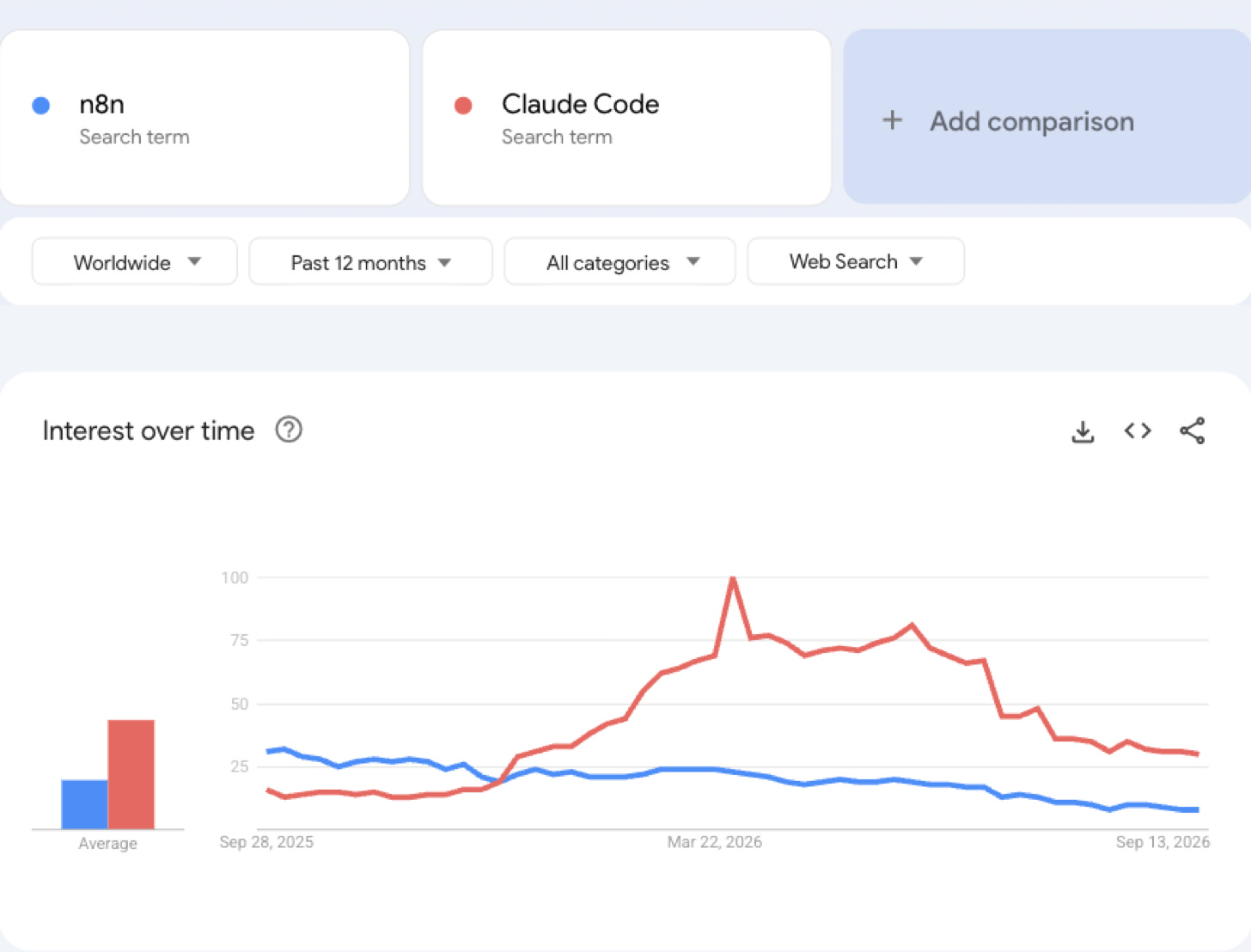The width and height of the screenshot is (1251, 952).
Task: Click the plus icon in Add comparison
Action: 893,120
